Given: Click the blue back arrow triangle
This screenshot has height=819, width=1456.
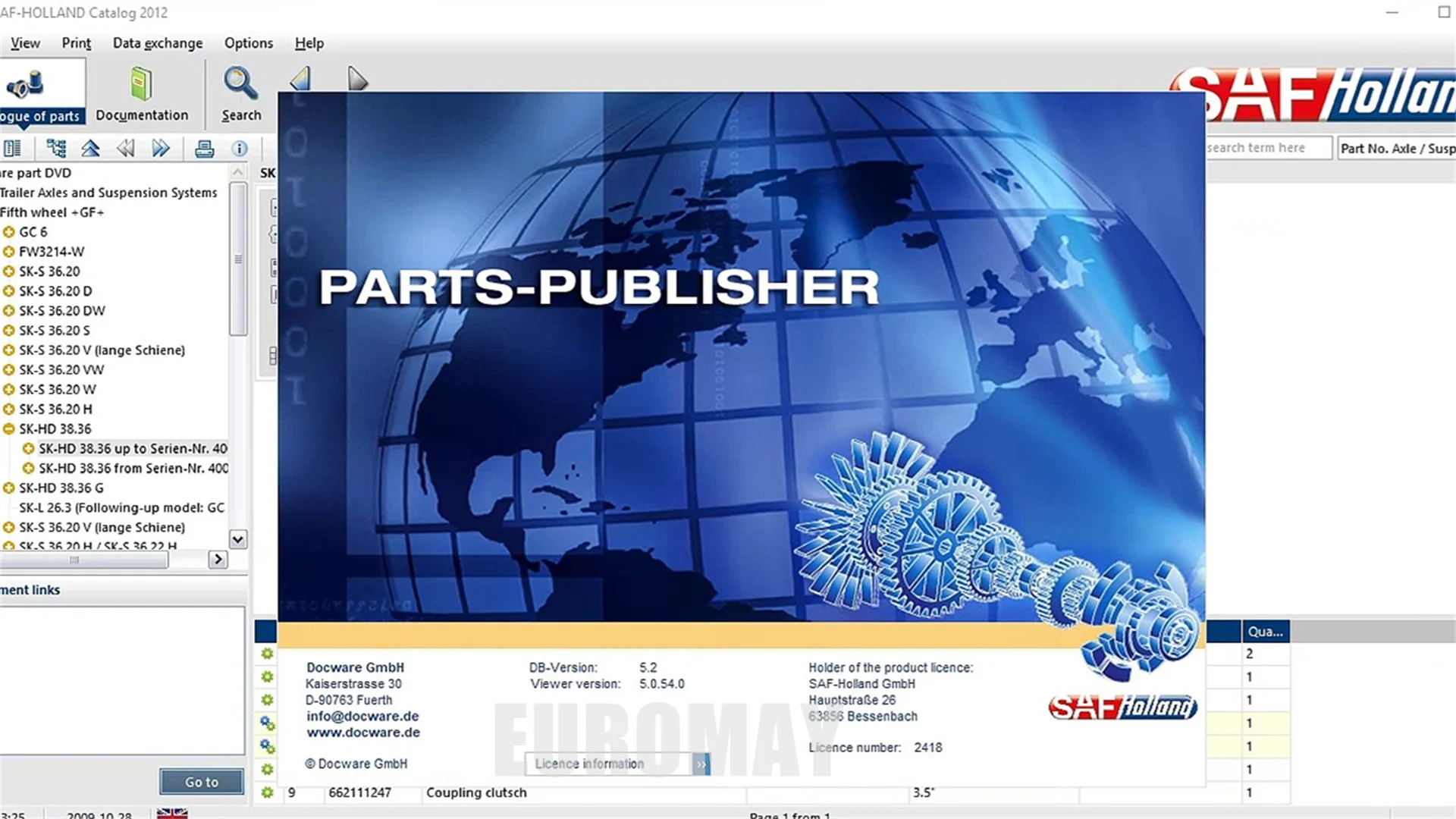Looking at the screenshot, I should point(301,79).
